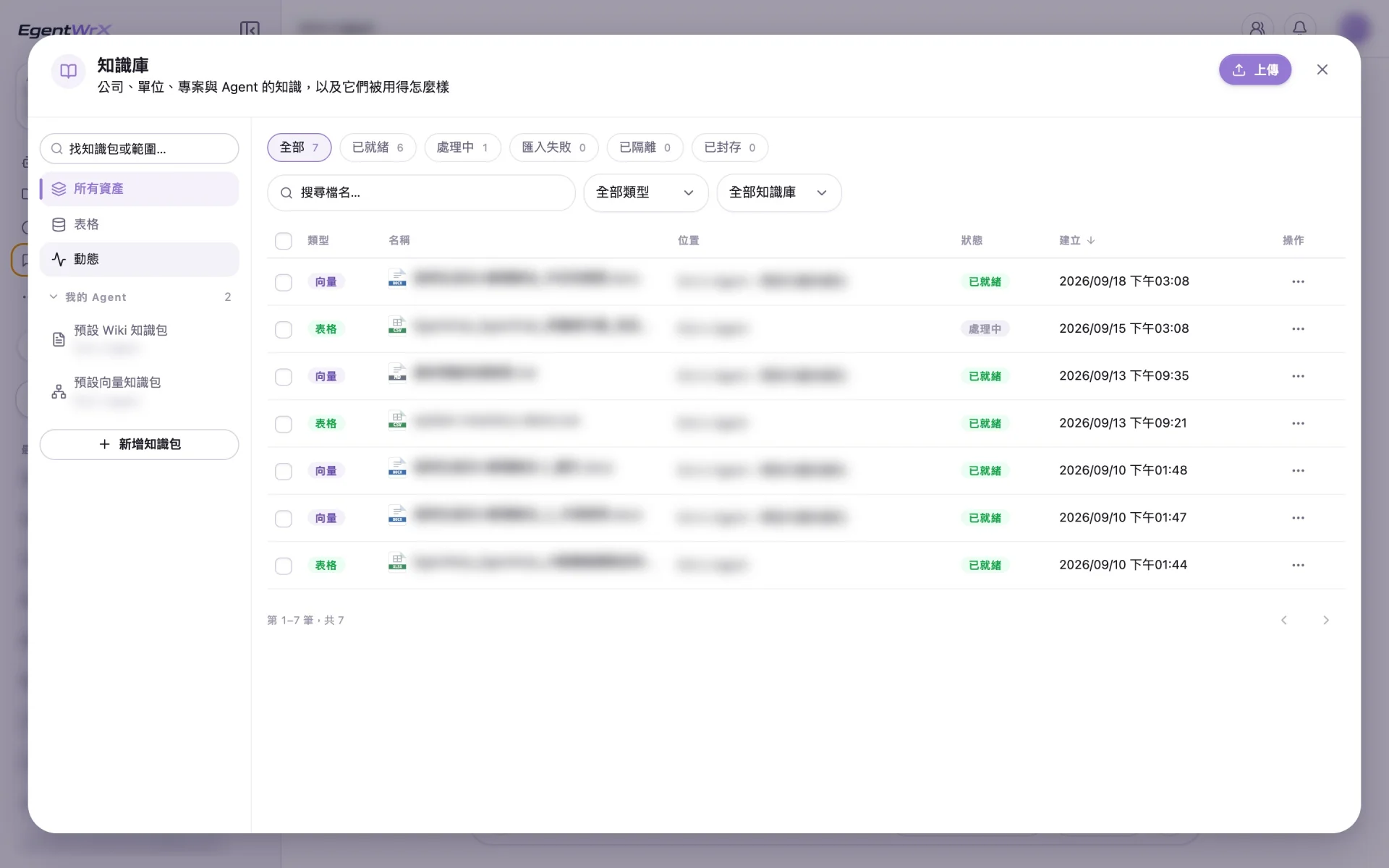This screenshot has width=1389, height=868.
Task: Open actions menu for the 處理中 row
Action: (1298, 329)
